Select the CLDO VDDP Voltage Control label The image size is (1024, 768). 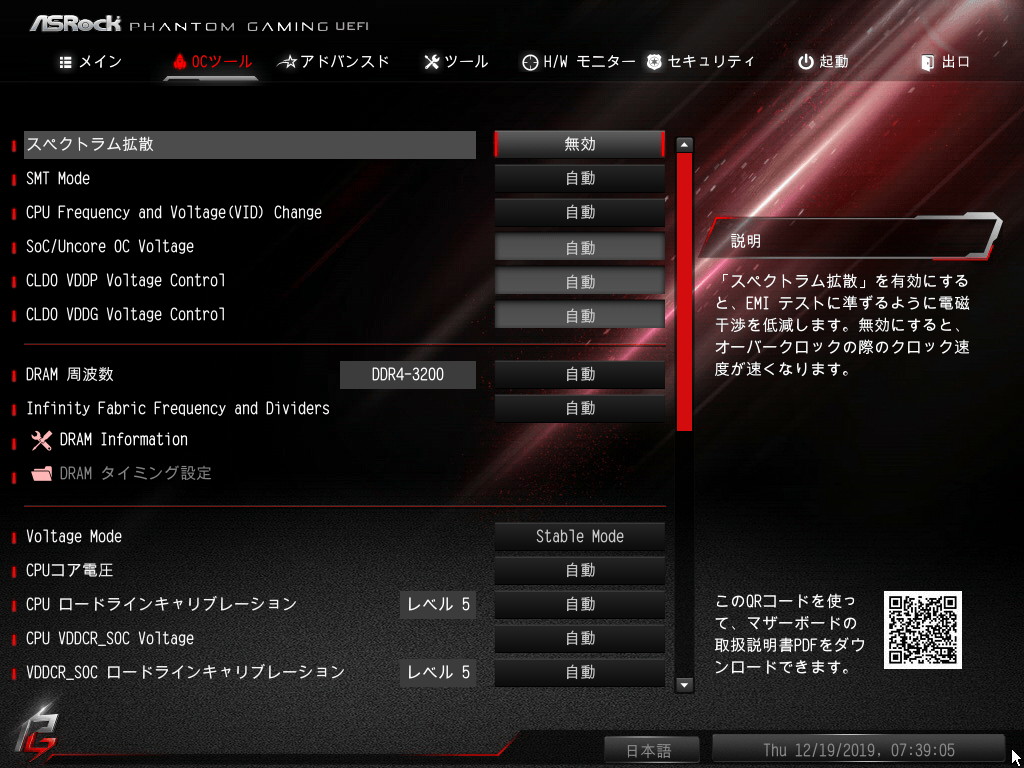[x=126, y=280]
